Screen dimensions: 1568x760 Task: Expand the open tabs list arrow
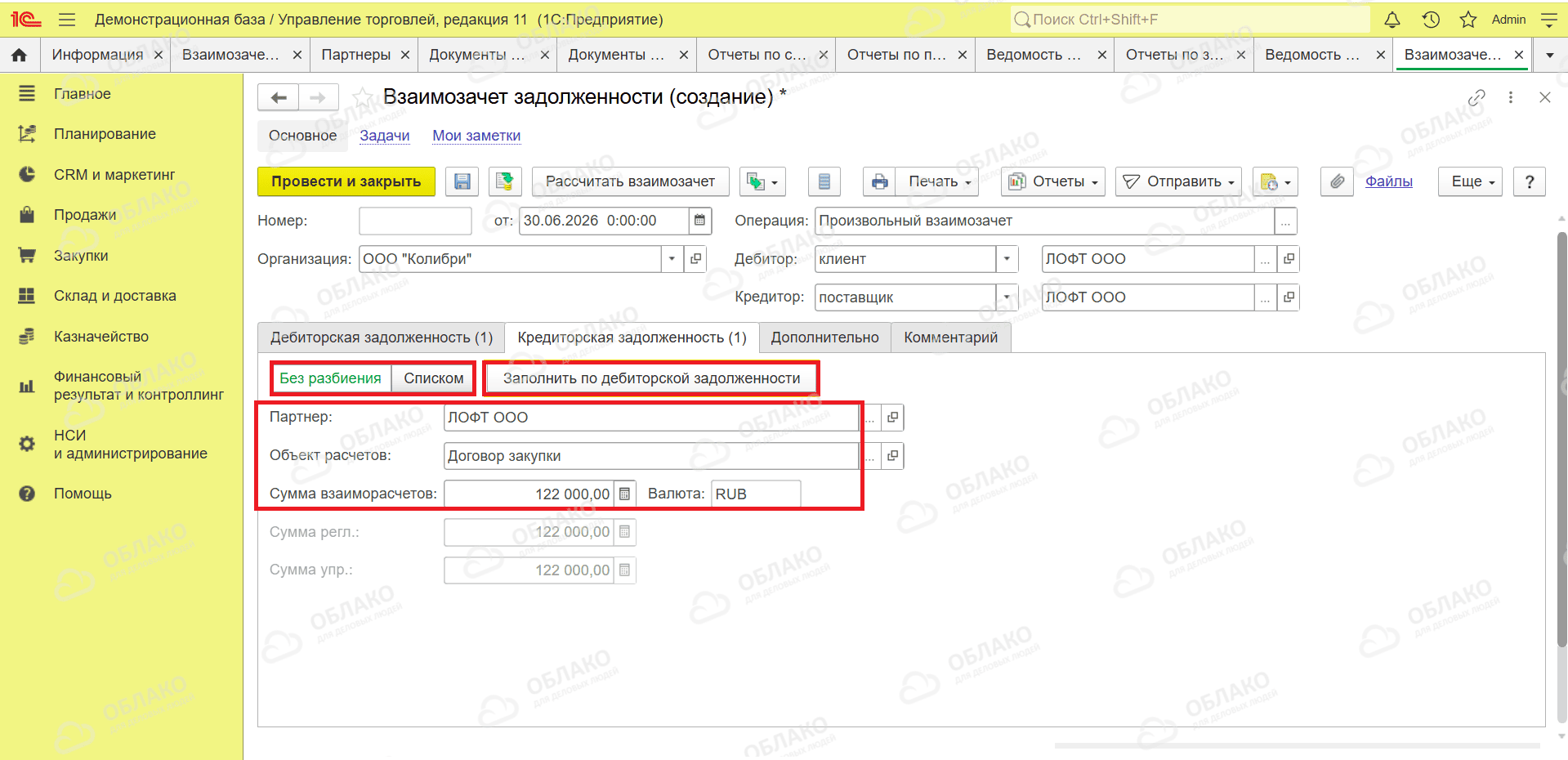pyautogui.click(x=1549, y=56)
